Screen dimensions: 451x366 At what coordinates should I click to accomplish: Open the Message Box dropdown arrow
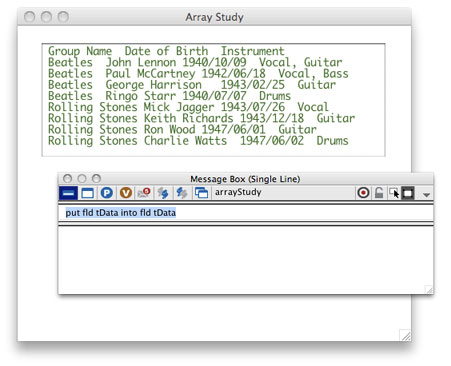point(426,194)
